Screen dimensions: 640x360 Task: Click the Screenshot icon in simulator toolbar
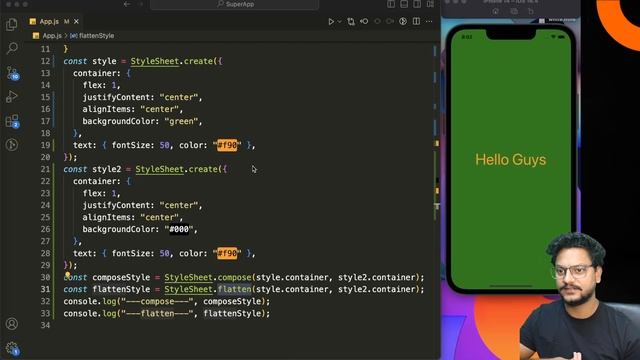(514, 11)
